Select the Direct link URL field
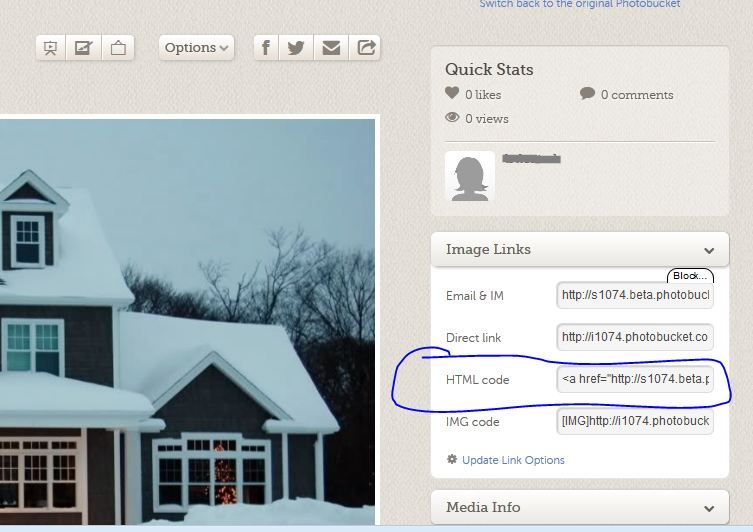 pyautogui.click(x=635, y=337)
